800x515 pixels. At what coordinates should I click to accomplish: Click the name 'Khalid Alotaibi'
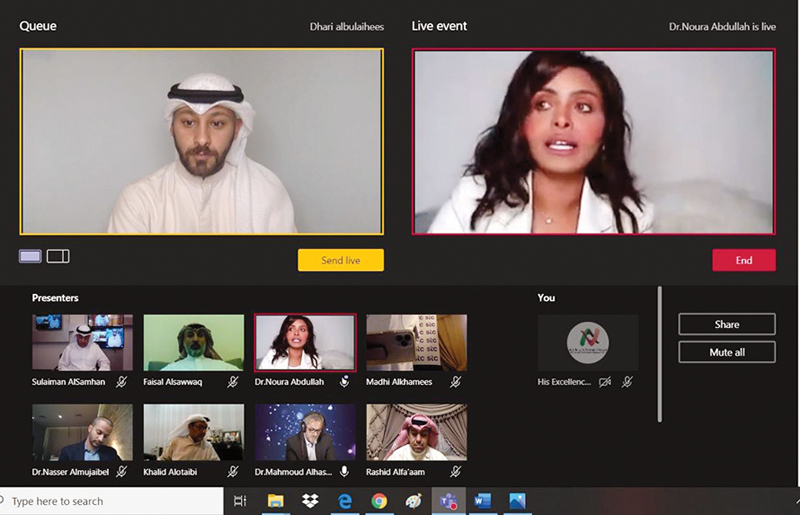coord(170,472)
